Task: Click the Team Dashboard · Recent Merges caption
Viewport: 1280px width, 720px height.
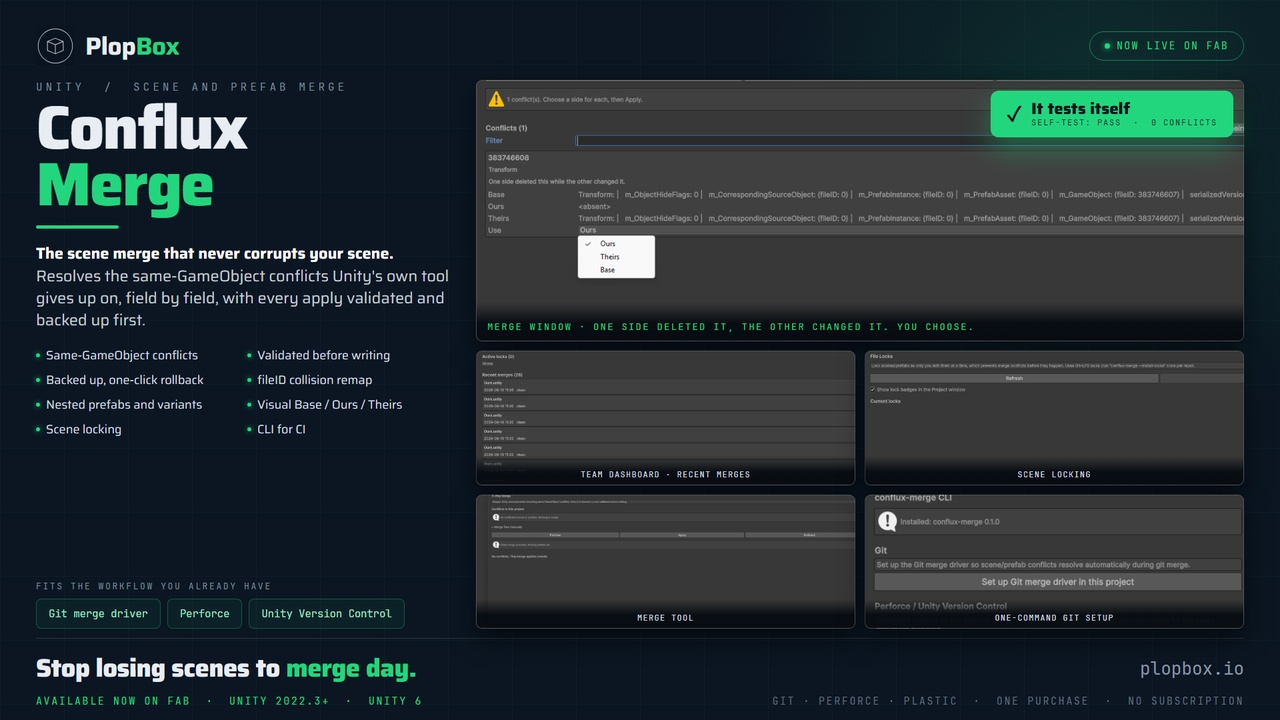Action: pyautogui.click(x=665, y=474)
